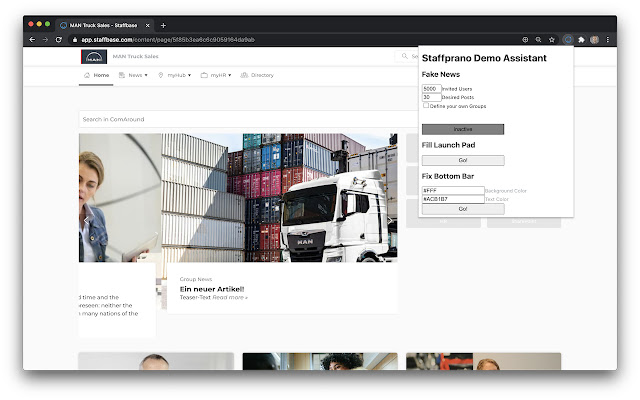The image size is (640, 400).
Task: Click the Desired Posts number field
Action: (x=431, y=97)
